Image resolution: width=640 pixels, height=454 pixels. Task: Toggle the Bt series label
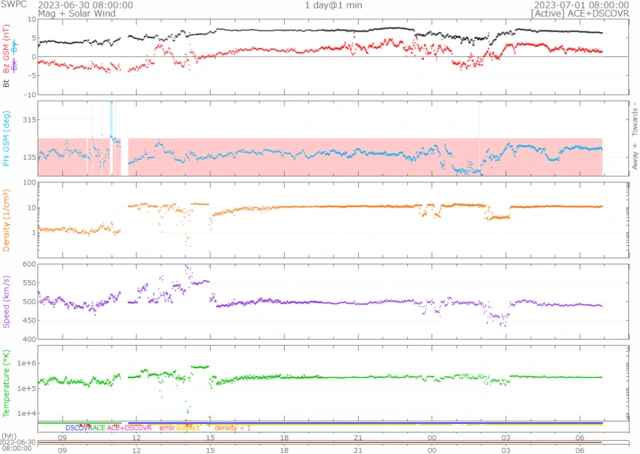(x=7, y=84)
